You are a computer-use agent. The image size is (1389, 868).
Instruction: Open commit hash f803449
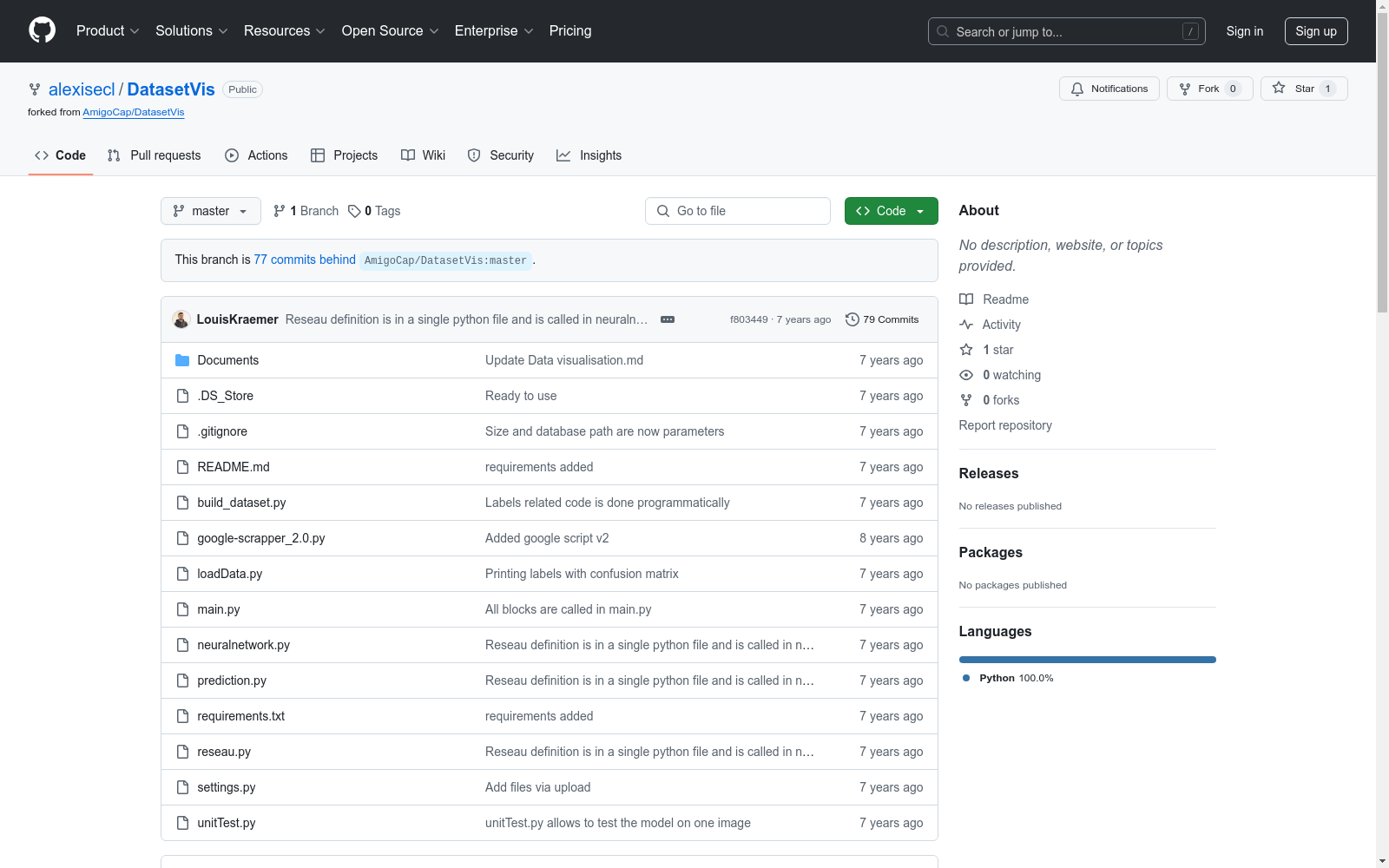(x=749, y=319)
